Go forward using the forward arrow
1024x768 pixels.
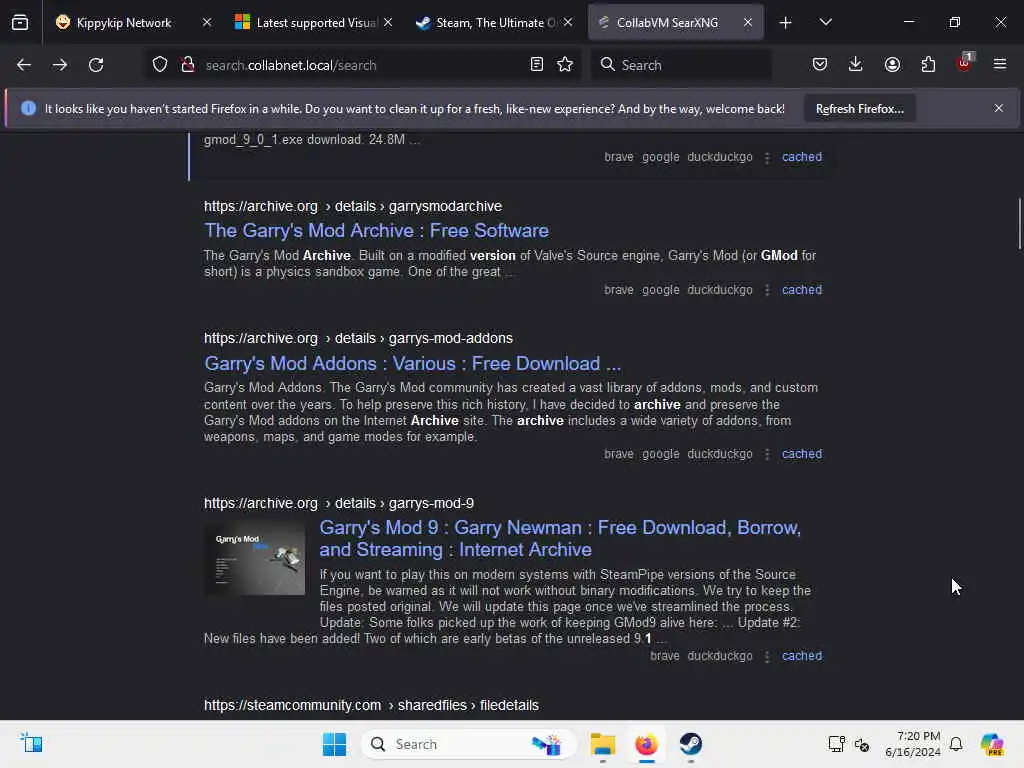[x=59, y=65]
